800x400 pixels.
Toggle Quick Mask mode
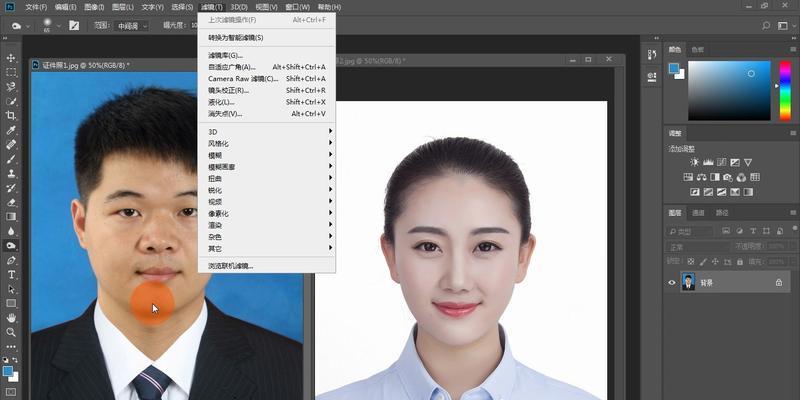pyautogui.click(x=11, y=392)
